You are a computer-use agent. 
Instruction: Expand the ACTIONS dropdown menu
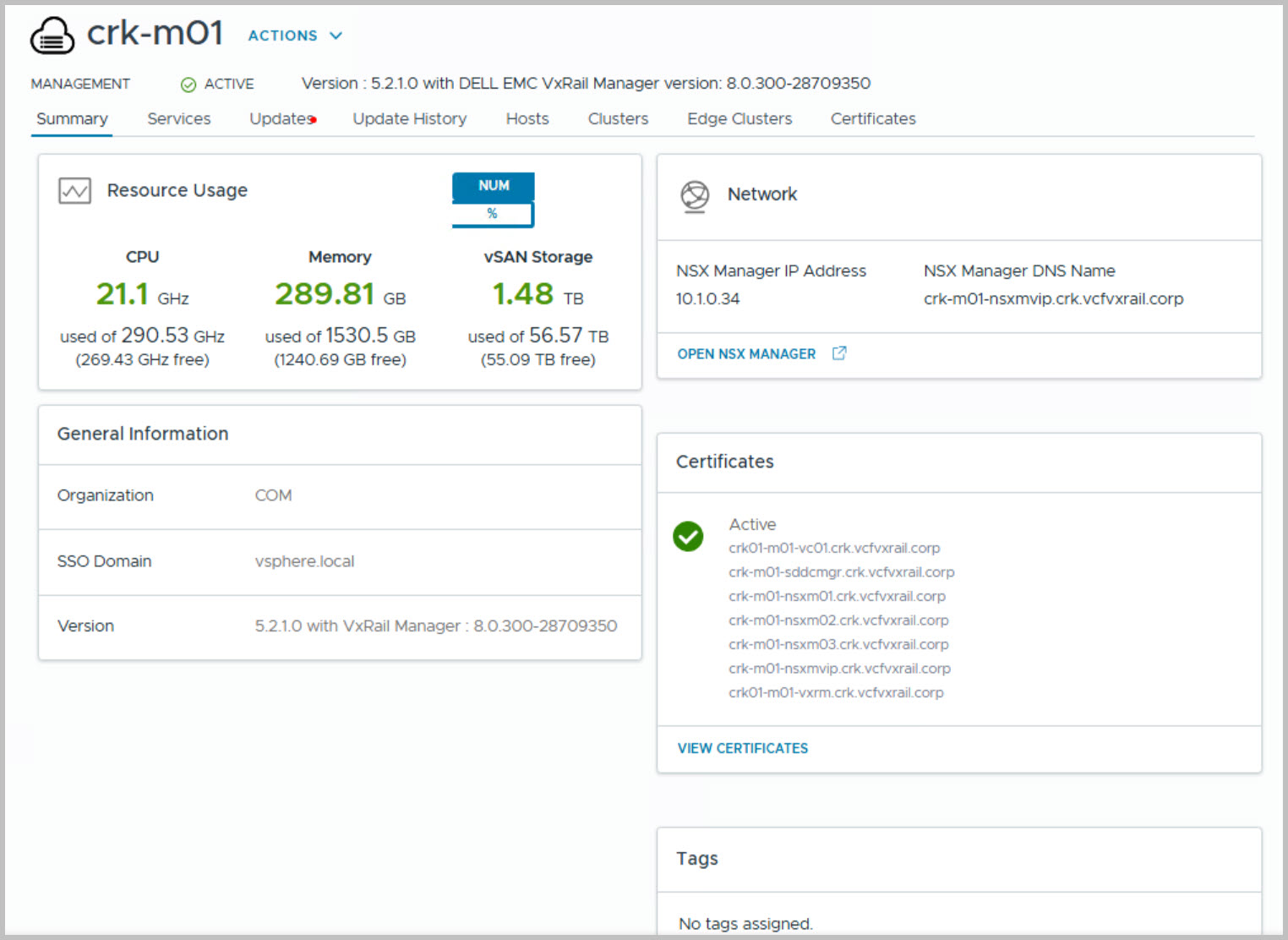pos(283,36)
